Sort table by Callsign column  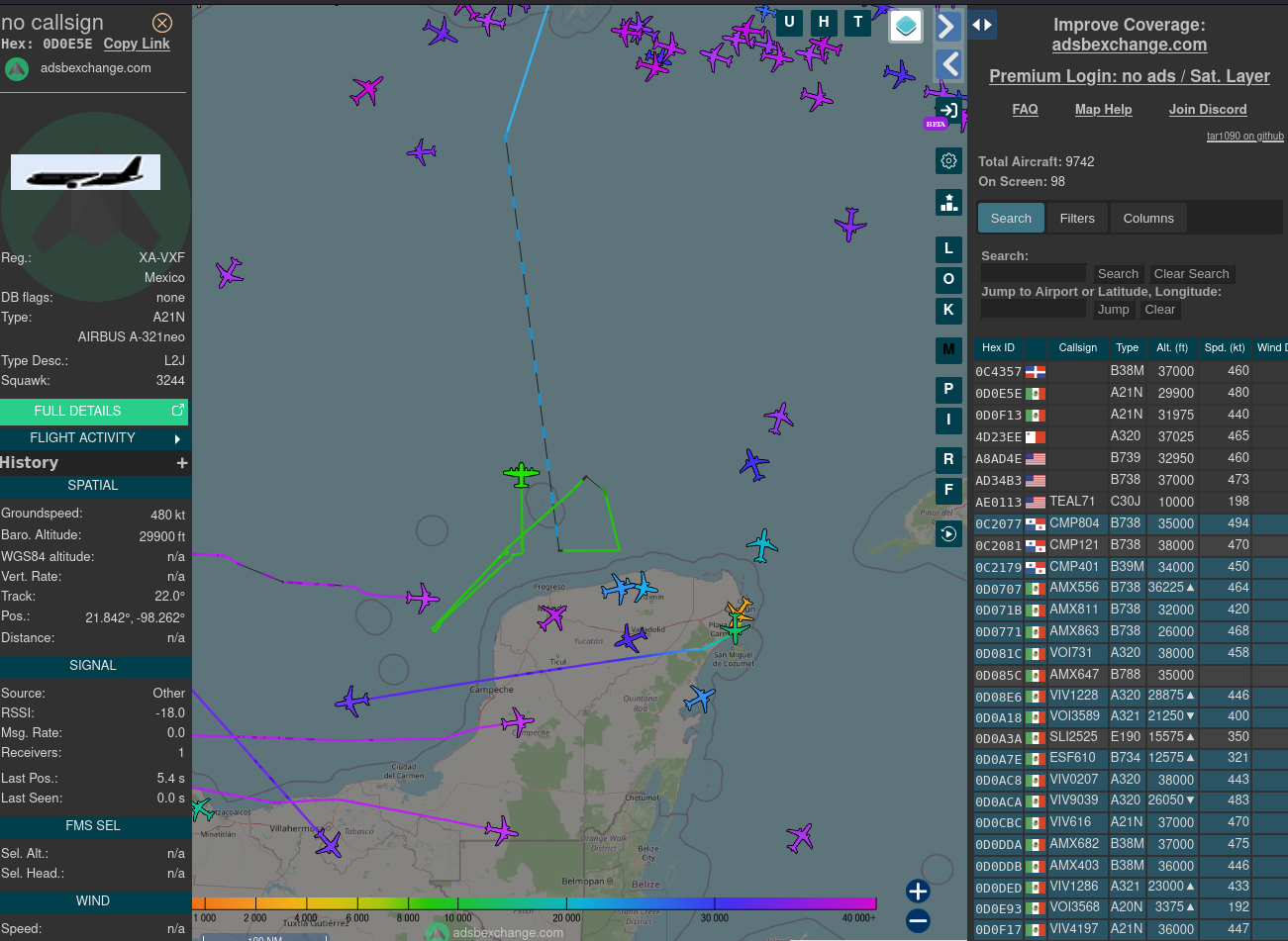point(1077,348)
